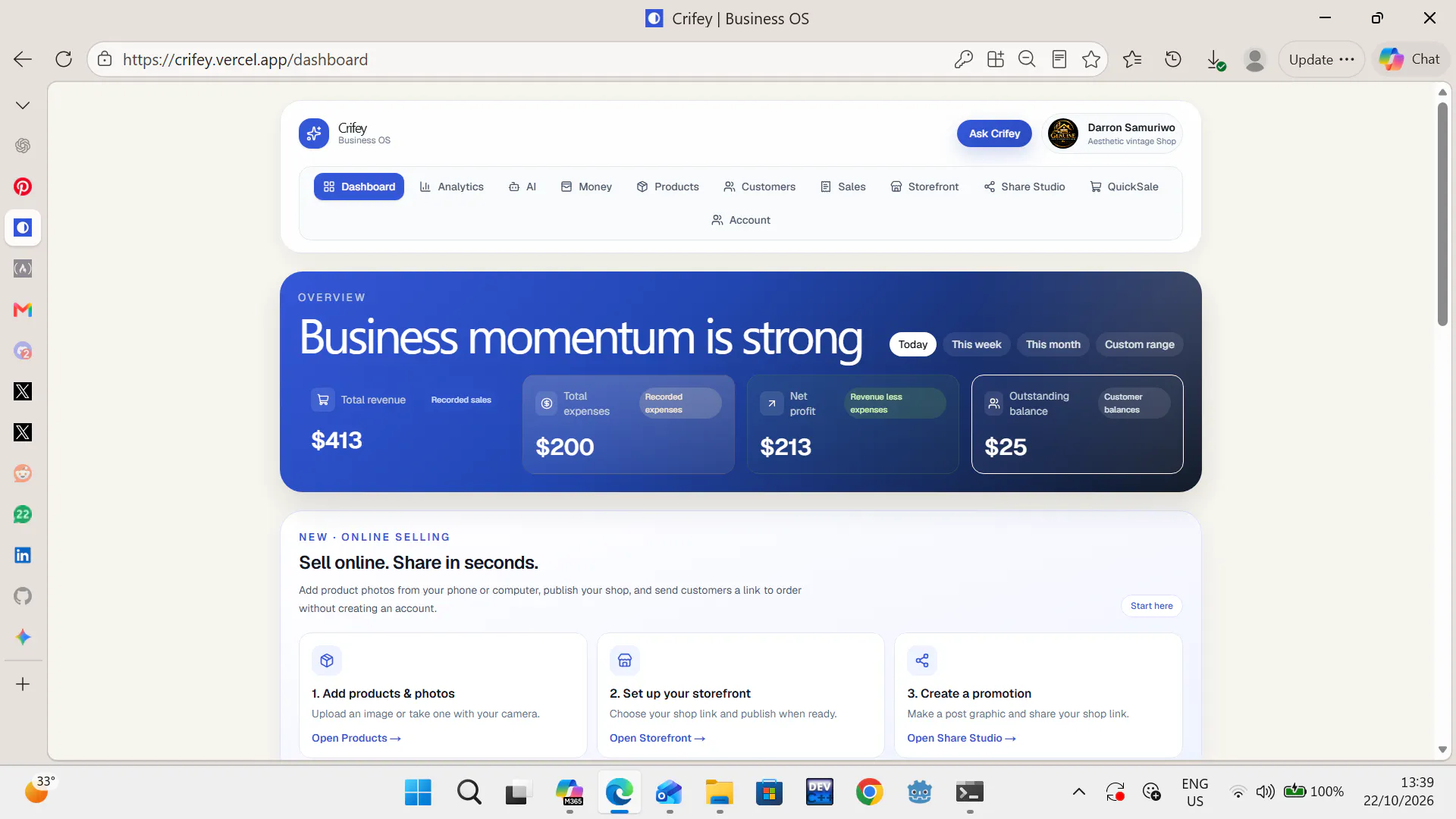1456x819 pixels.
Task: Open the Update more options menu
Action: (1322, 59)
